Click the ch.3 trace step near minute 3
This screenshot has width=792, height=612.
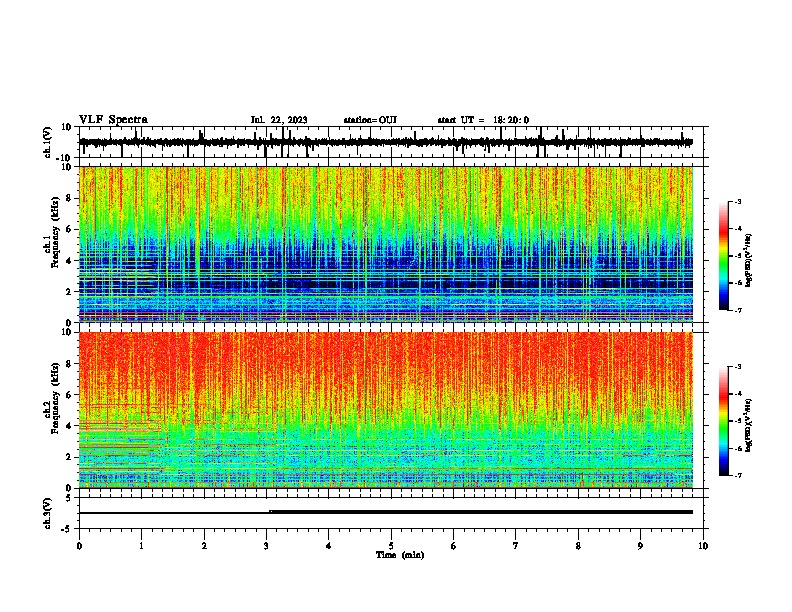tap(271, 512)
